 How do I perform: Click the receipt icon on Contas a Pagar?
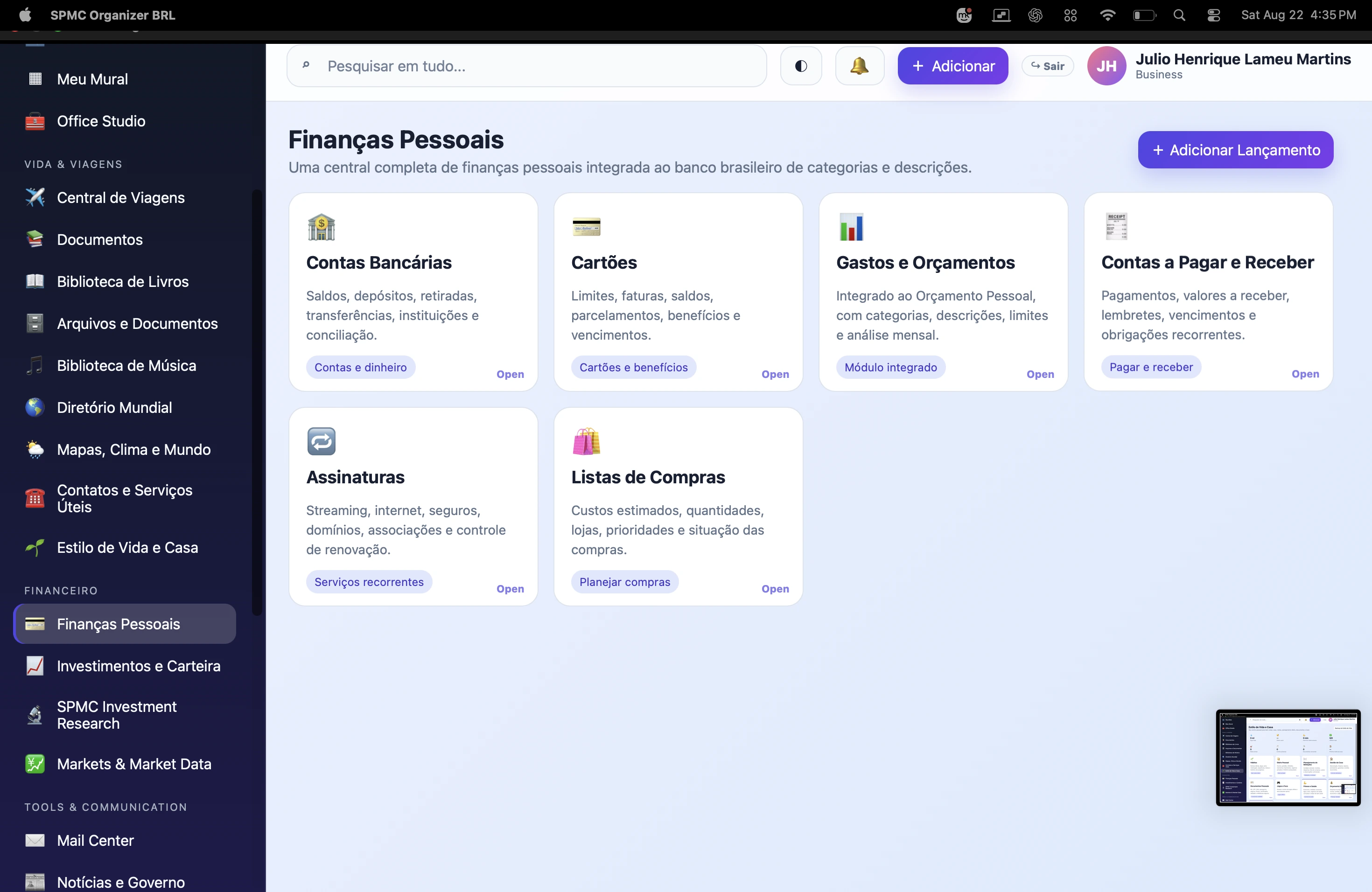pos(1117,226)
